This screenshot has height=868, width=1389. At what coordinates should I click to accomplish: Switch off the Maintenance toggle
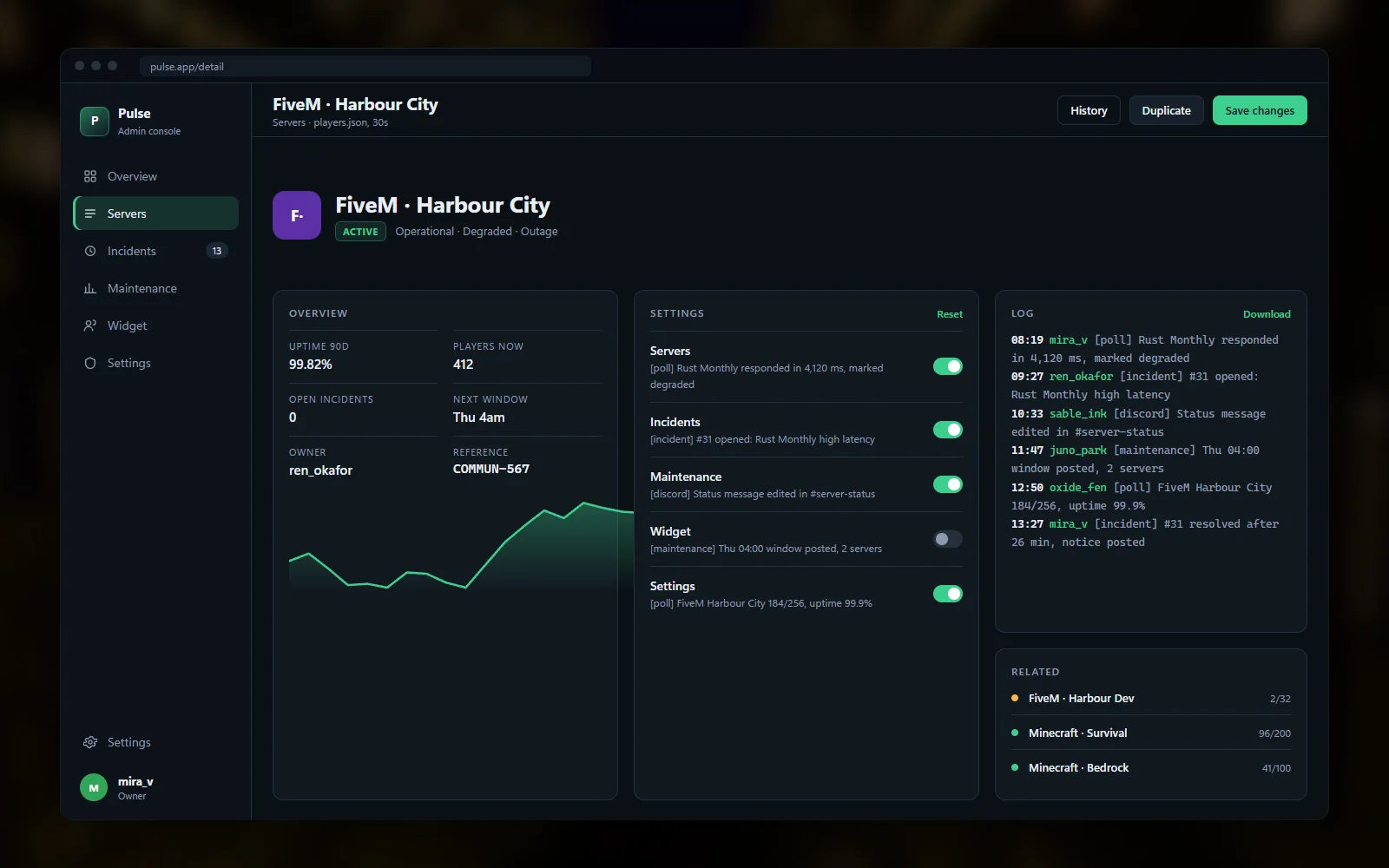click(948, 484)
